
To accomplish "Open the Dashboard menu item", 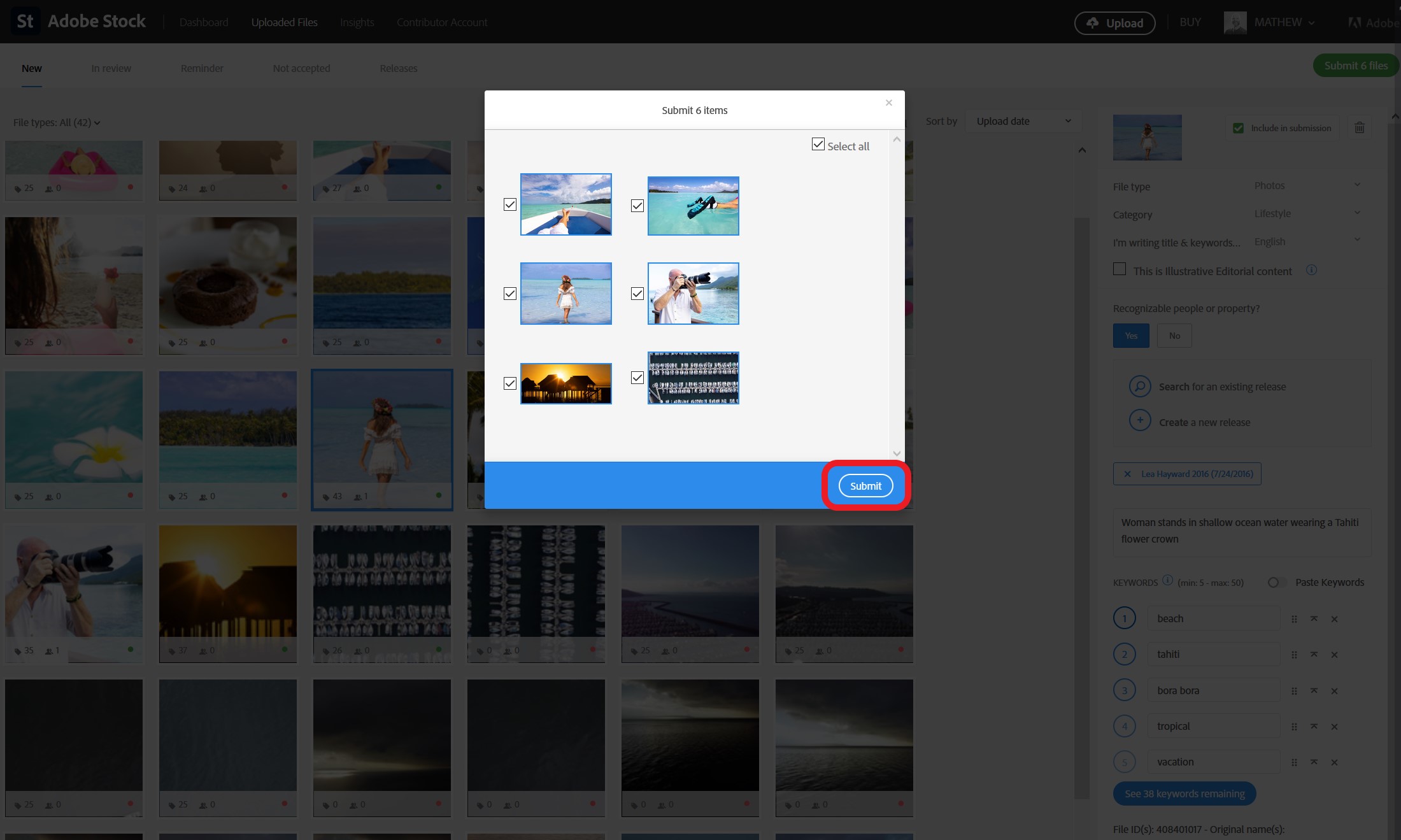I will (x=204, y=22).
